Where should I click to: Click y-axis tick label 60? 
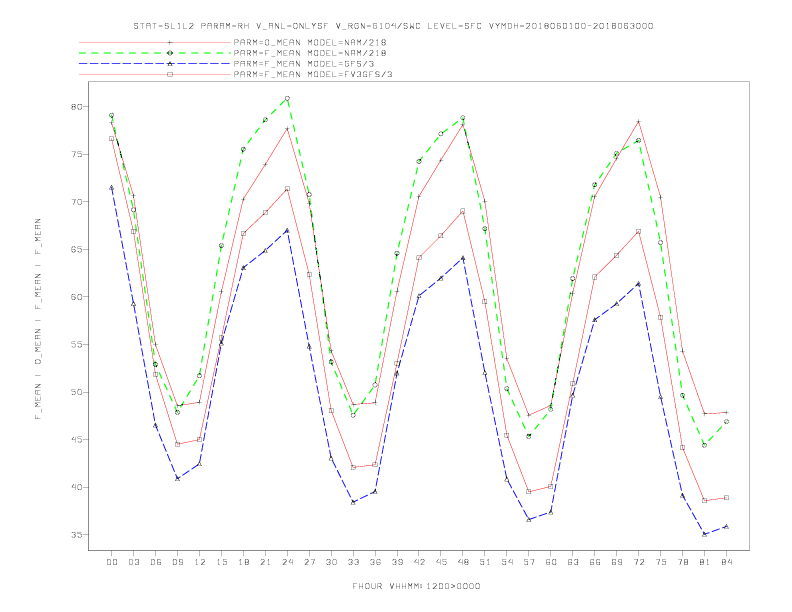click(x=76, y=297)
